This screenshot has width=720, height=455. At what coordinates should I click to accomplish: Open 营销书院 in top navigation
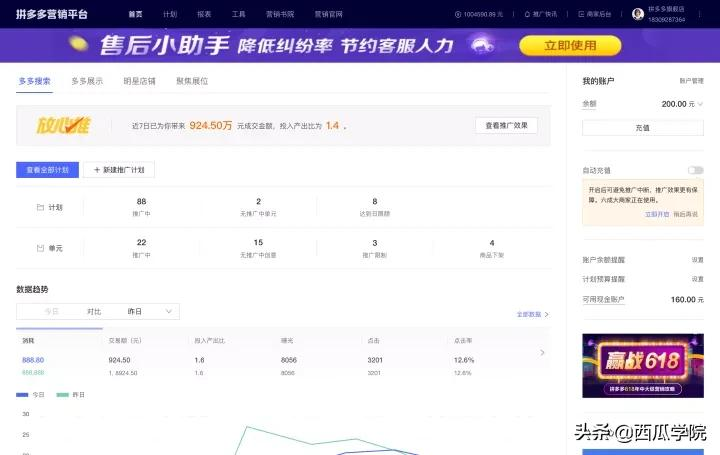(x=280, y=14)
